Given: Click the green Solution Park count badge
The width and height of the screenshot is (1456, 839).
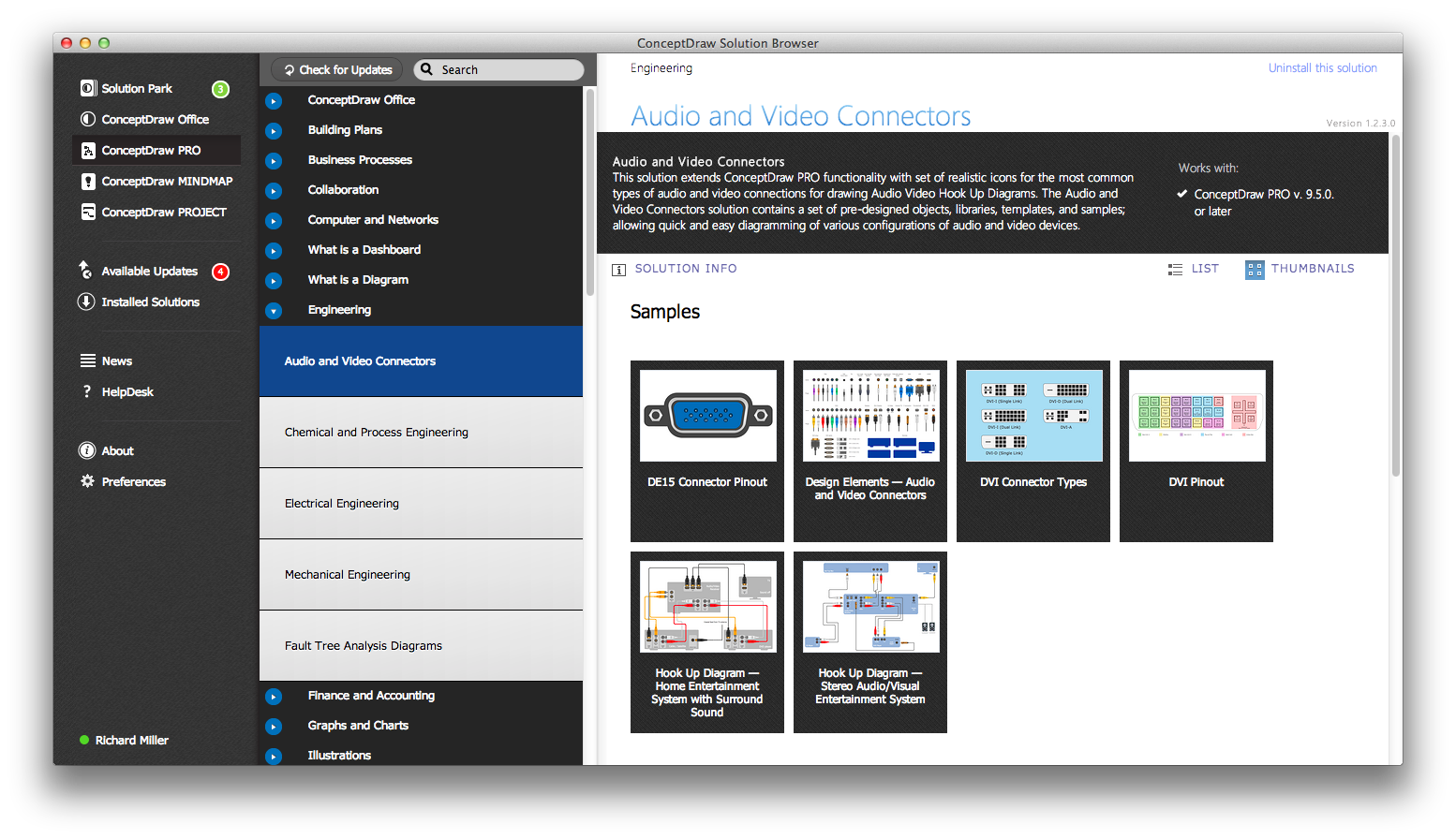Looking at the screenshot, I should pos(220,89).
